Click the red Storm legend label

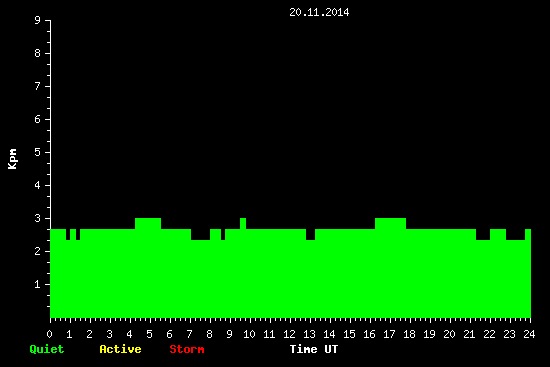click(x=187, y=349)
